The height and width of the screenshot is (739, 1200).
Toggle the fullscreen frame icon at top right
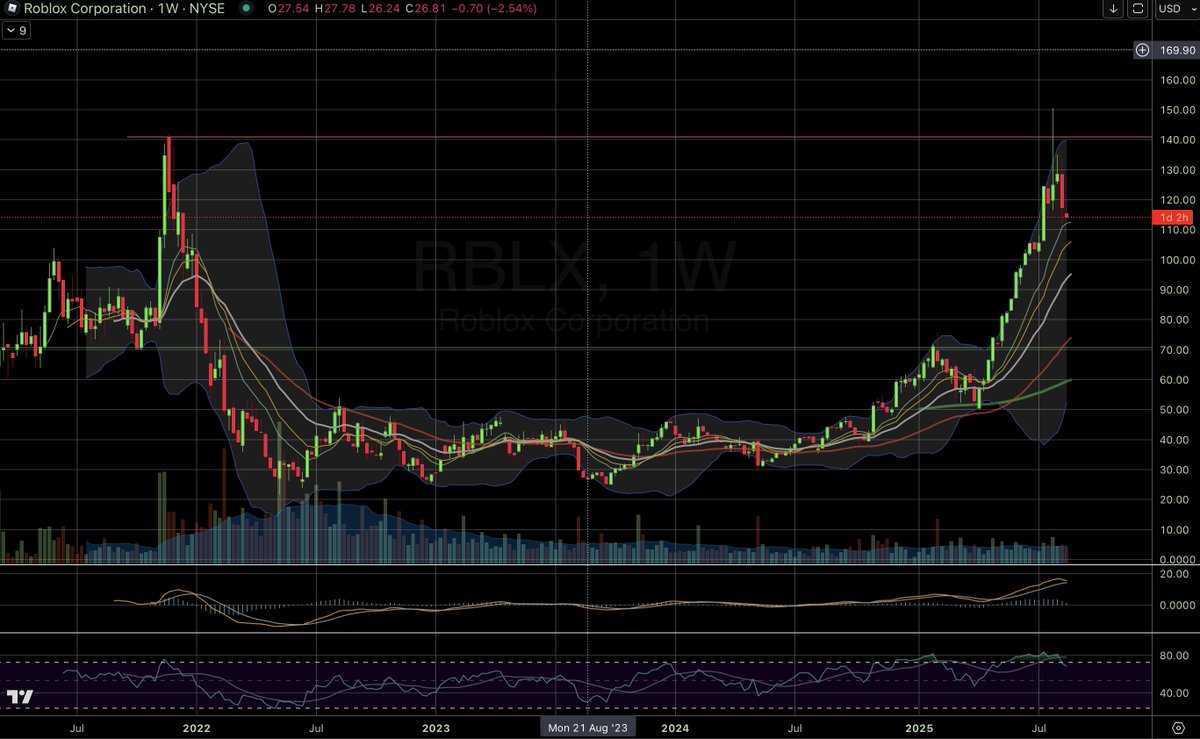pos(1138,9)
